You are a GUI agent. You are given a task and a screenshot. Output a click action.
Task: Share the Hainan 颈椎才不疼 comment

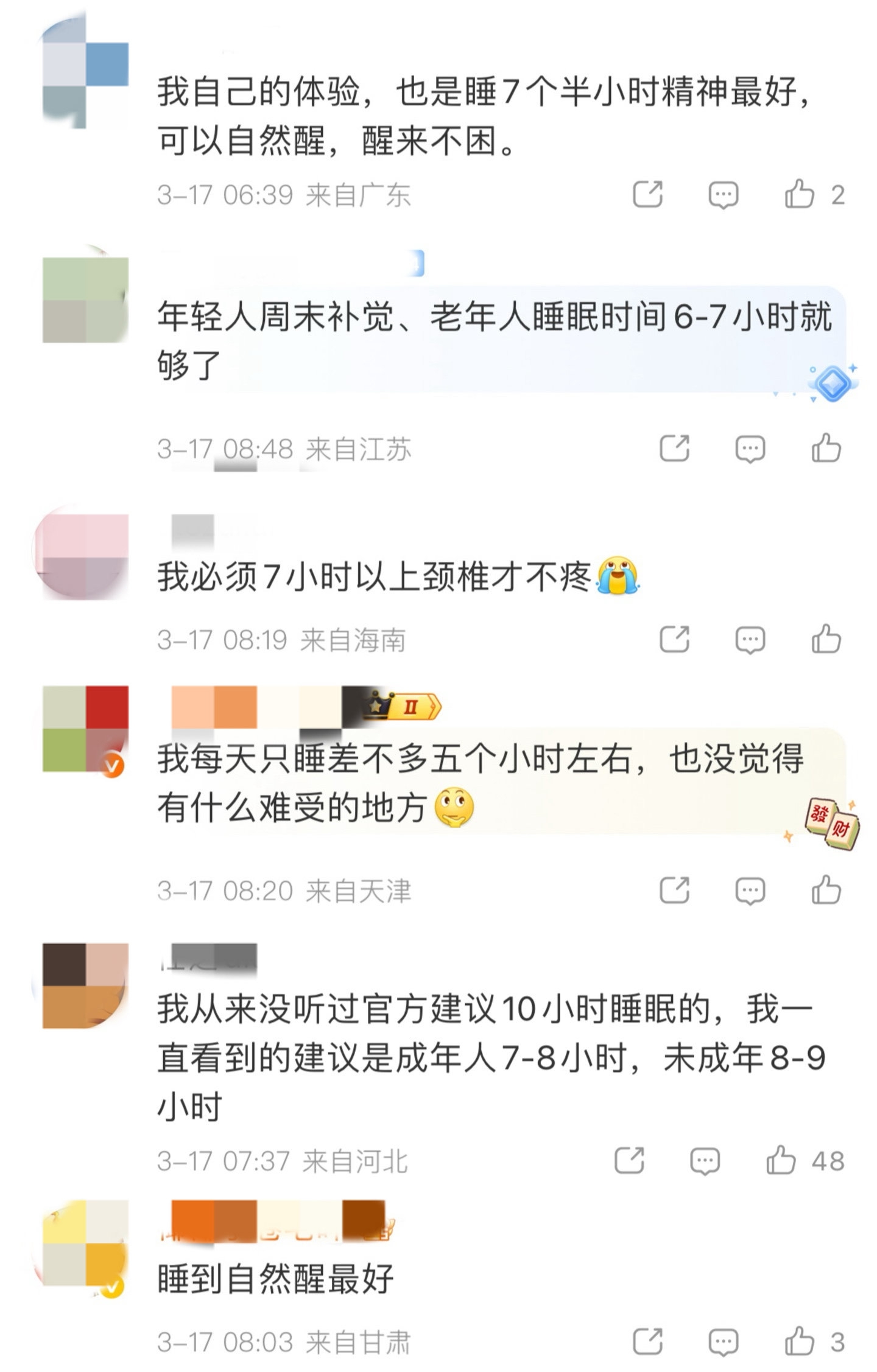tap(674, 639)
